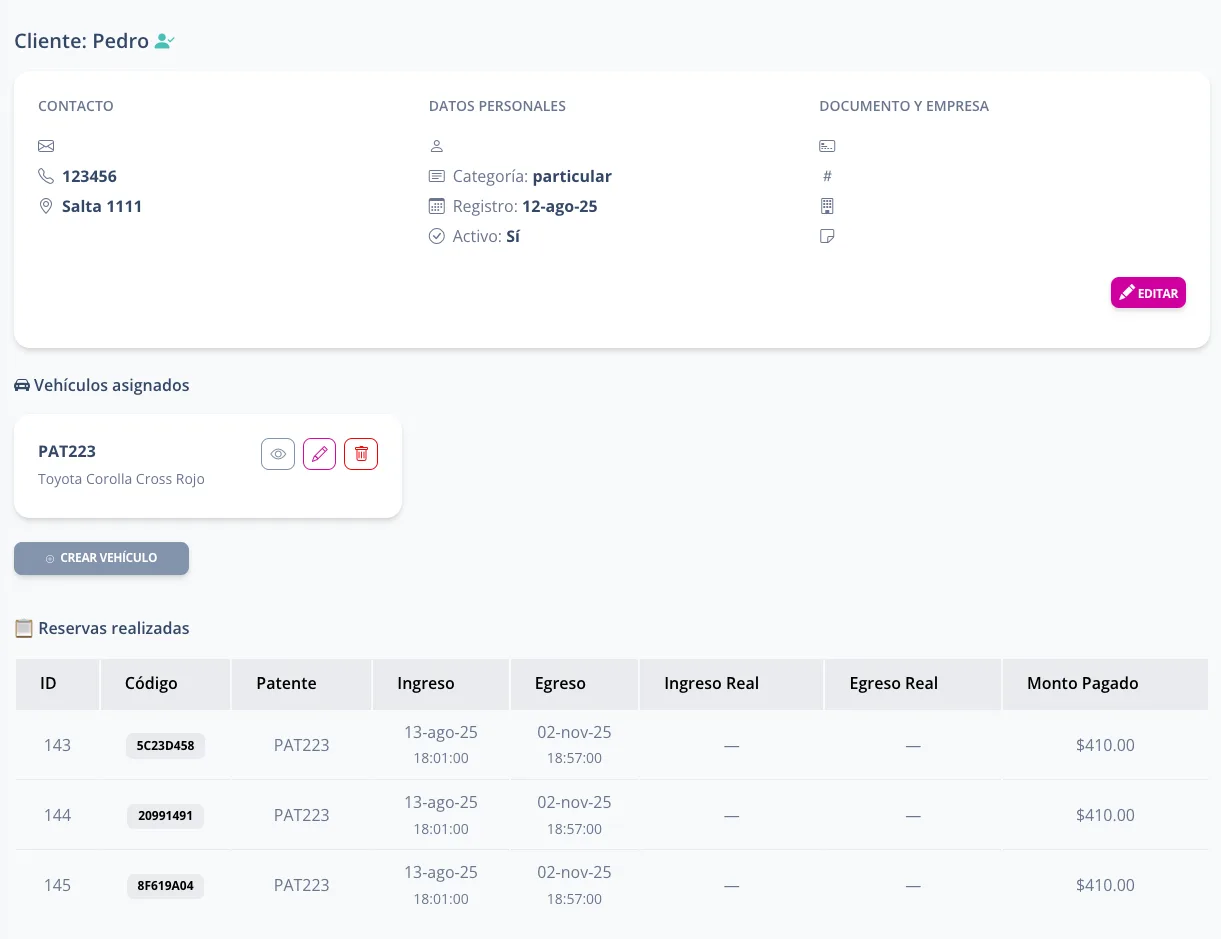This screenshot has height=939, width=1221.
Task: Click the Monto Pagado column header
Action: tap(1082, 684)
